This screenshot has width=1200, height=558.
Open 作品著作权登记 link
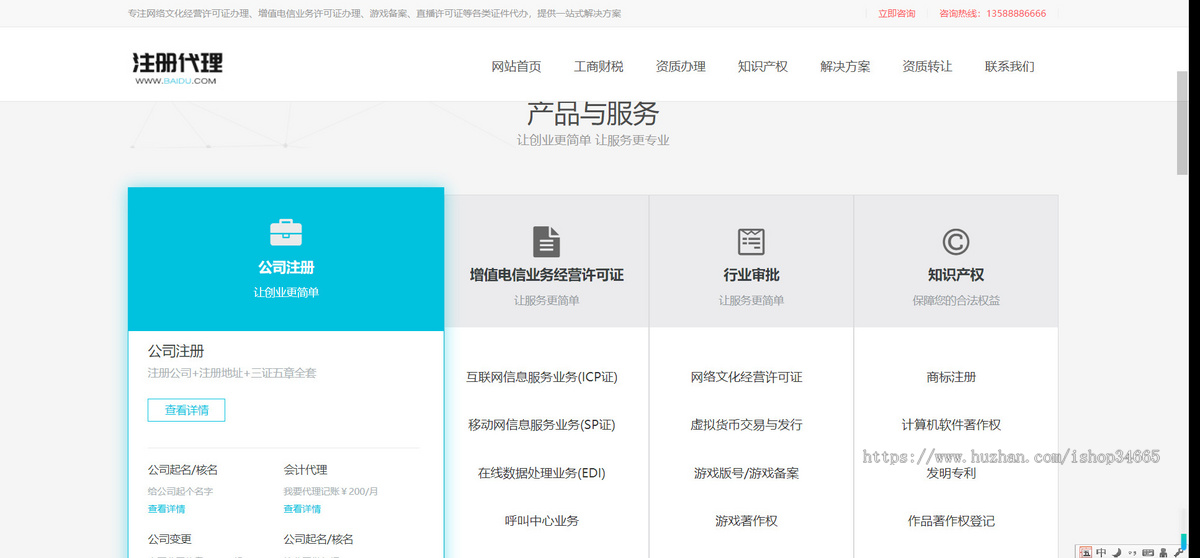pyautogui.click(x=951, y=521)
